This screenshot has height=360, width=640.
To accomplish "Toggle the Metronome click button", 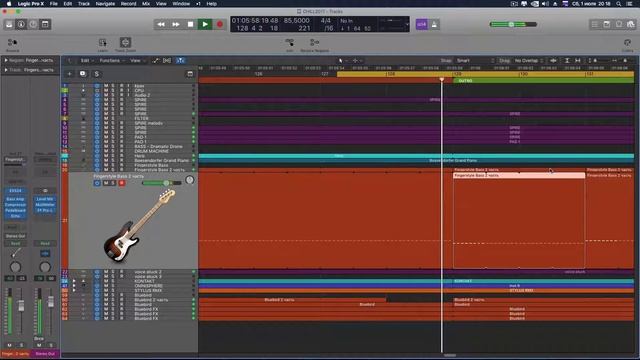I will point(434,24).
